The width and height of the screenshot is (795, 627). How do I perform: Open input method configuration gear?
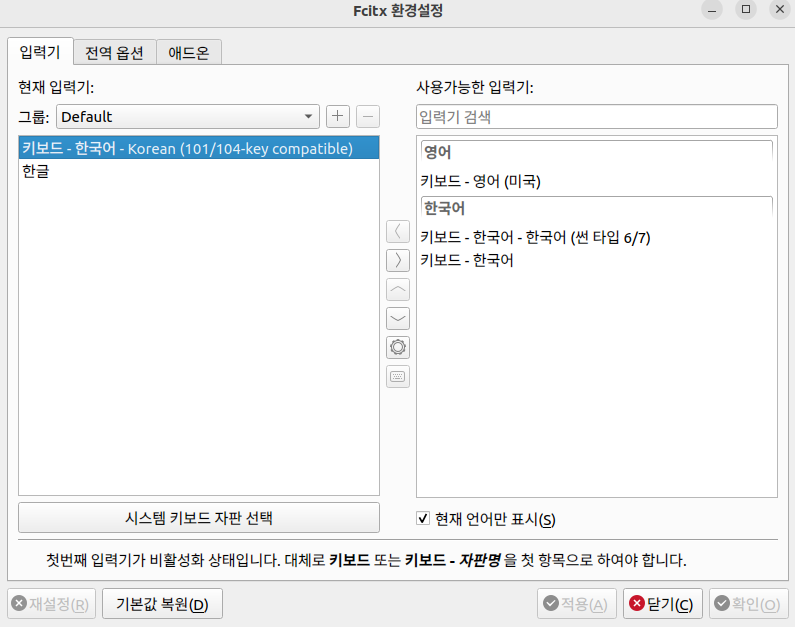pos(398,347)
